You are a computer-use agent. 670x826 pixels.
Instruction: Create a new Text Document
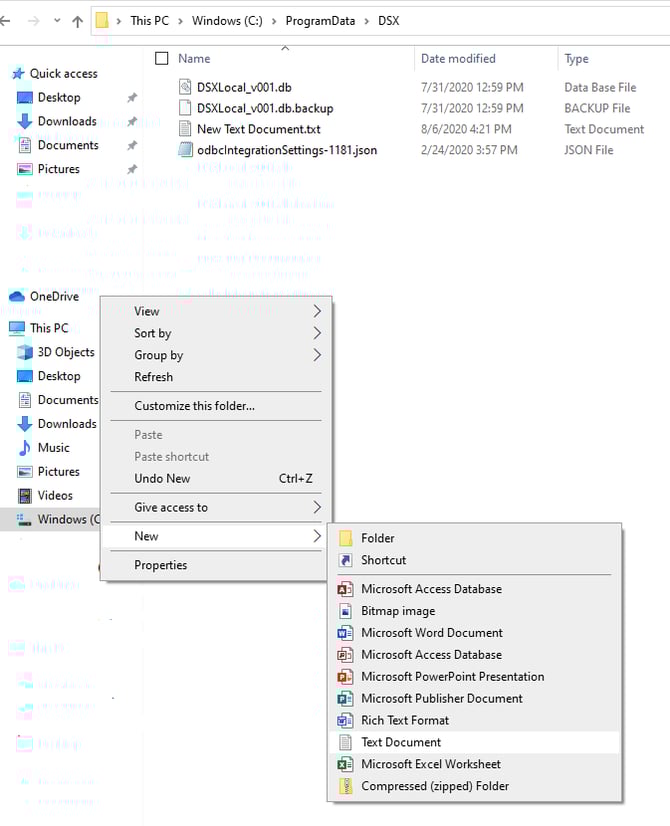(x=474, y=742)
